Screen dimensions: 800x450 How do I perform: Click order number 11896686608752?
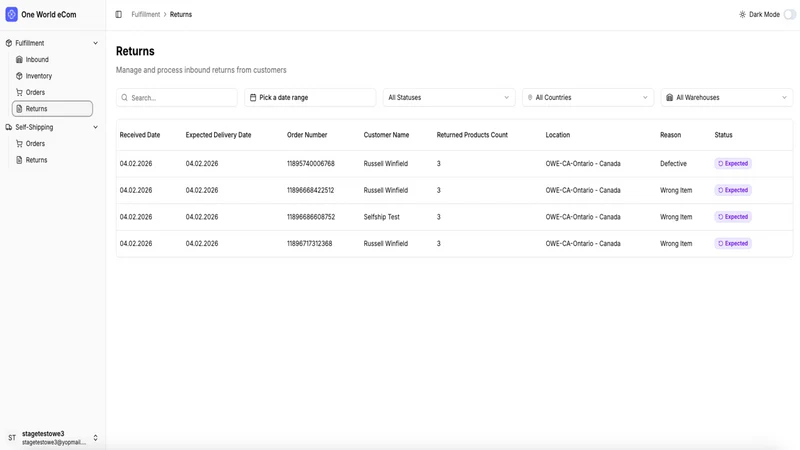[x=311, y=217]
